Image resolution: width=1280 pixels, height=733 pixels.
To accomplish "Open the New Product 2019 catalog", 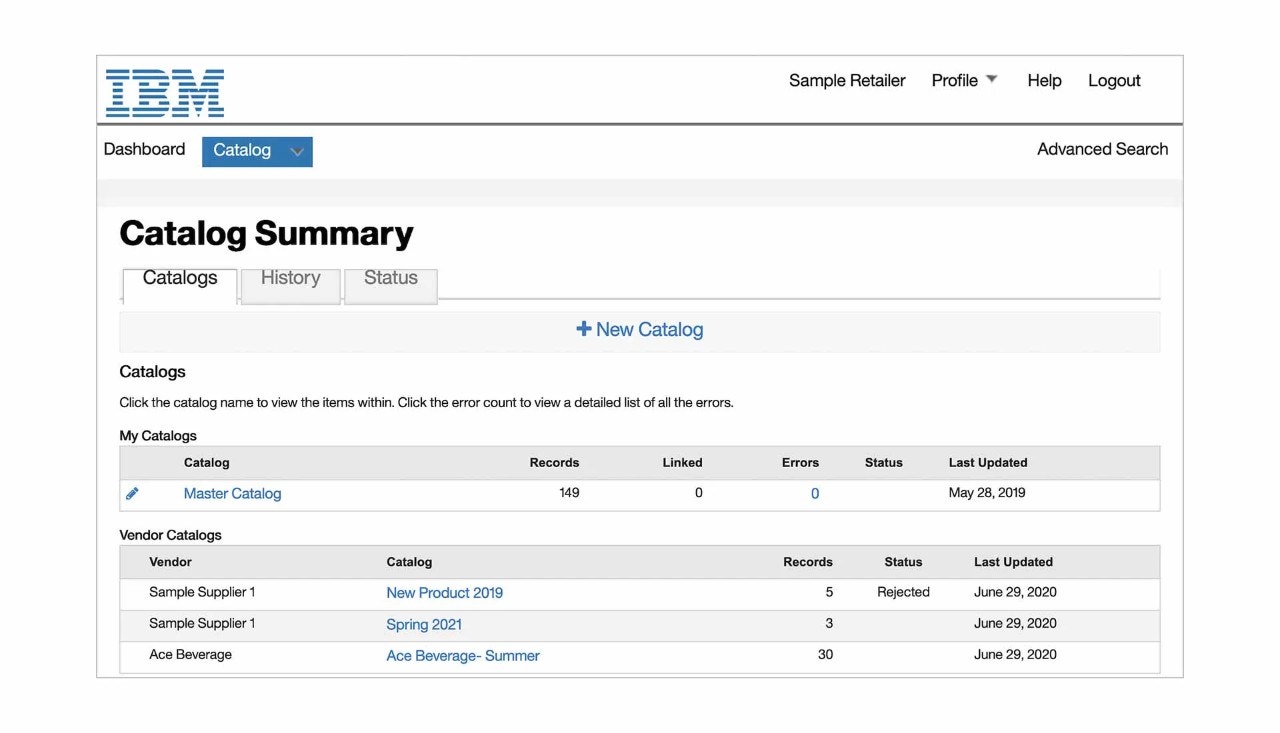I will click(x=444, y=592).
